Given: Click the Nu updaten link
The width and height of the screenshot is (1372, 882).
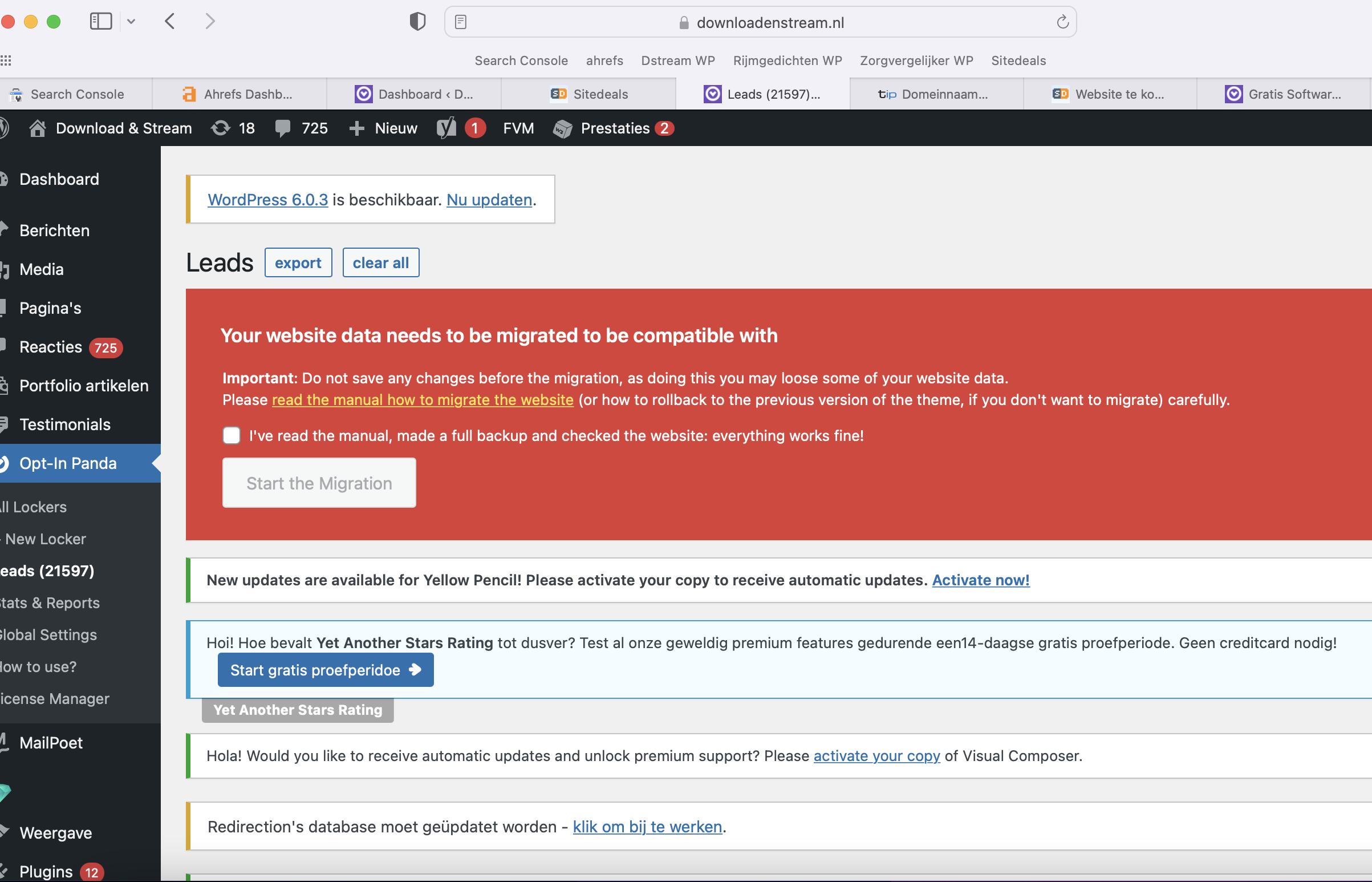Looking at the screenshot, I should [489, 200].
